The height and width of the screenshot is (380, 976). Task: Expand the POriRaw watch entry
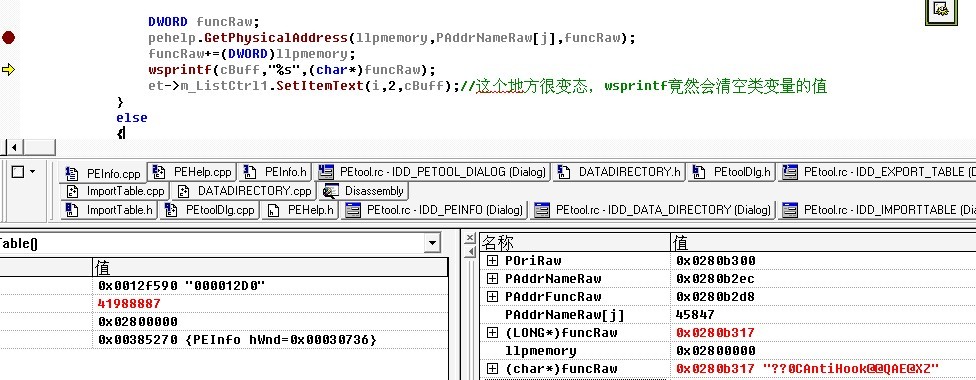(492, 260)
